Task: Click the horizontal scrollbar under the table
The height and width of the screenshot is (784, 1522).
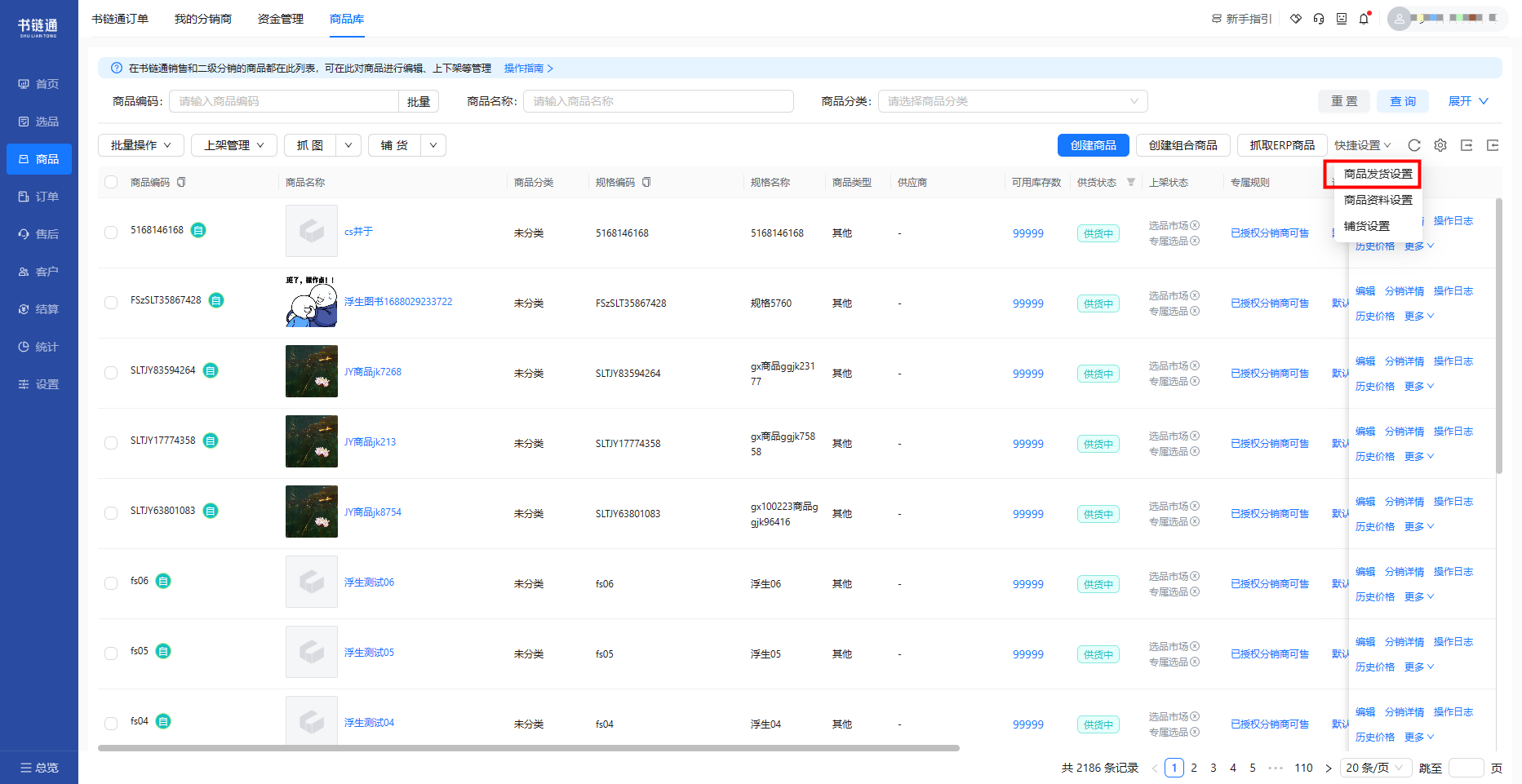Action: pos(529,747)
